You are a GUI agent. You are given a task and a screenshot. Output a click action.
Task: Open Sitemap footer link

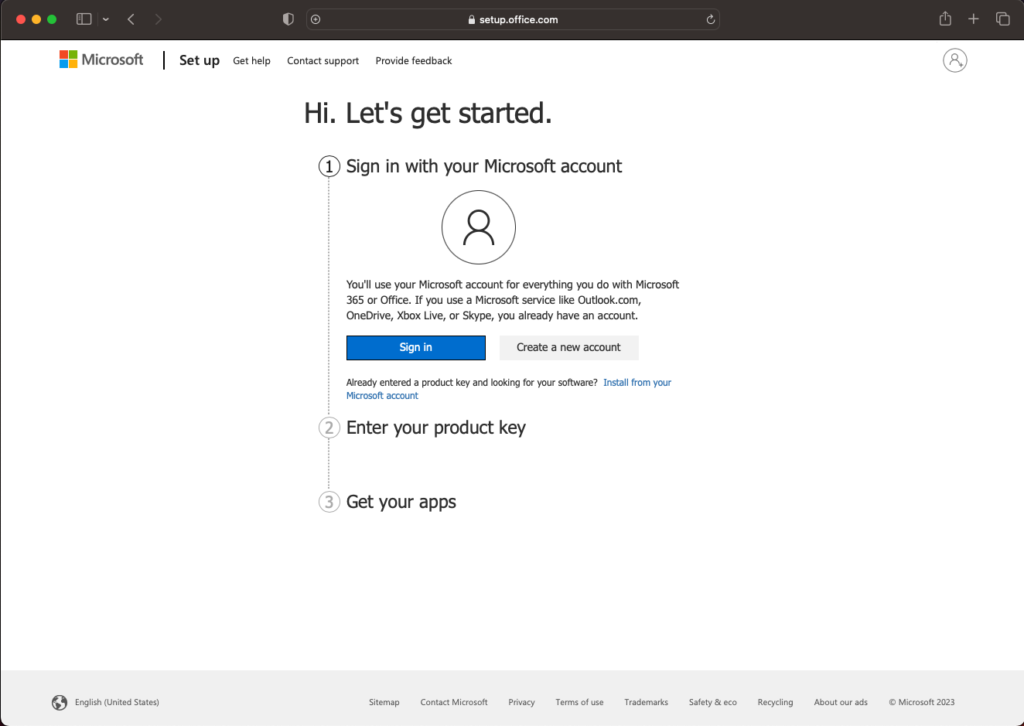coord(384,702)
